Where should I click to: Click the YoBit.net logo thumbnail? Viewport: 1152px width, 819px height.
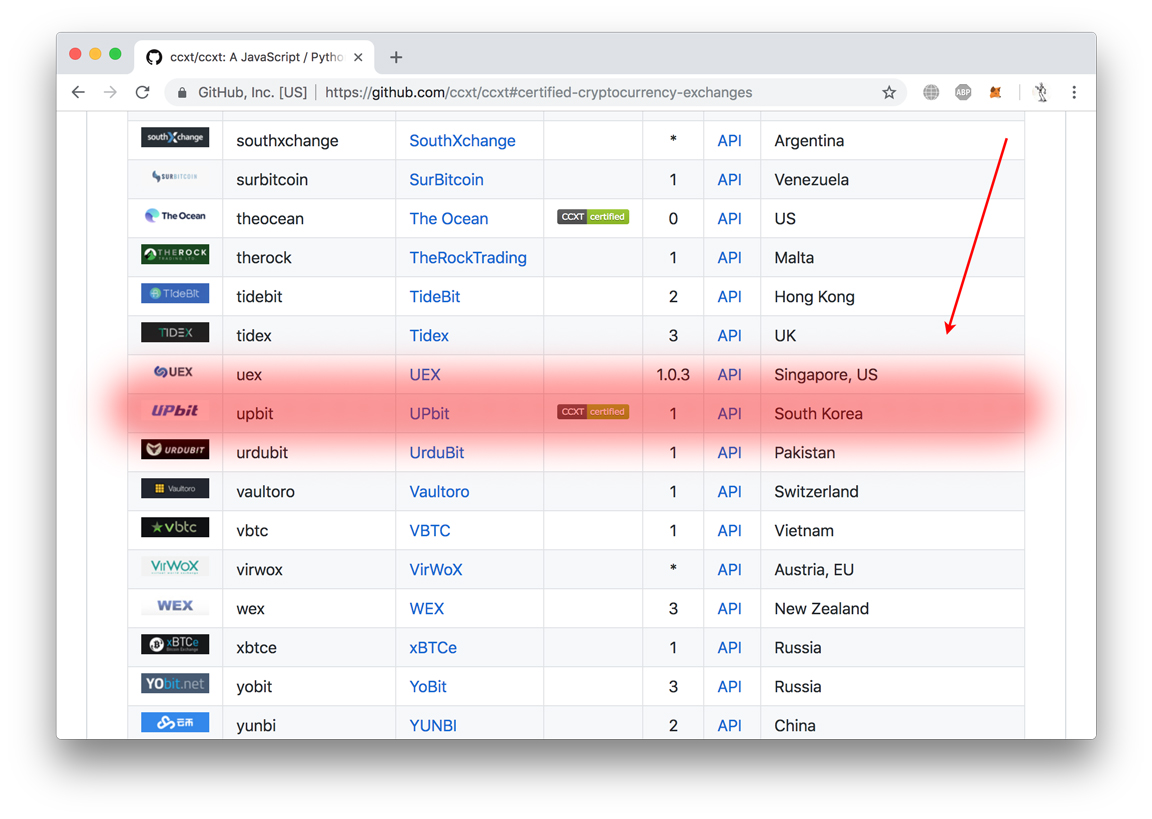[x=174, y=683]
